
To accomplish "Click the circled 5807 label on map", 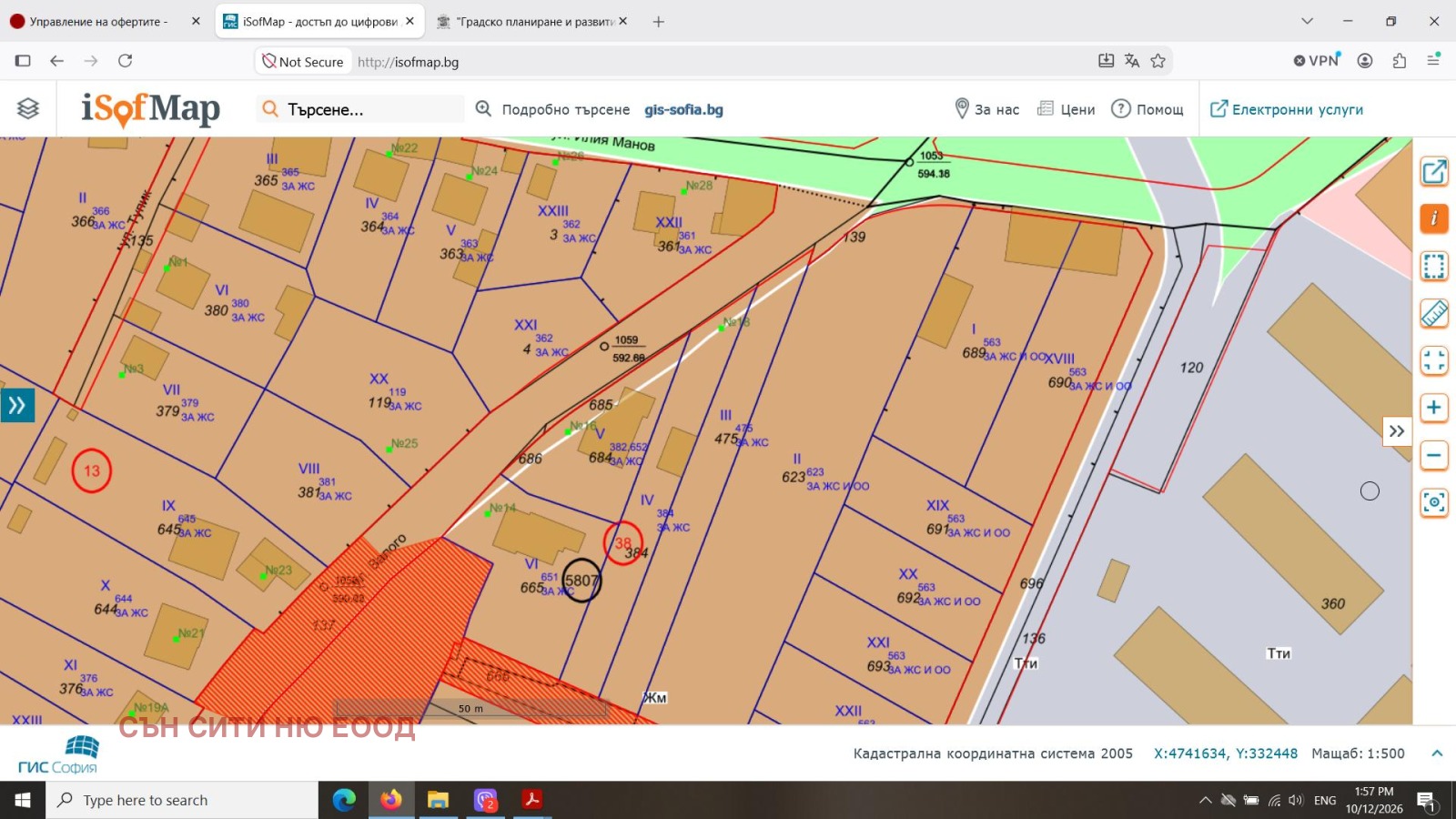I will coord(581,581).
